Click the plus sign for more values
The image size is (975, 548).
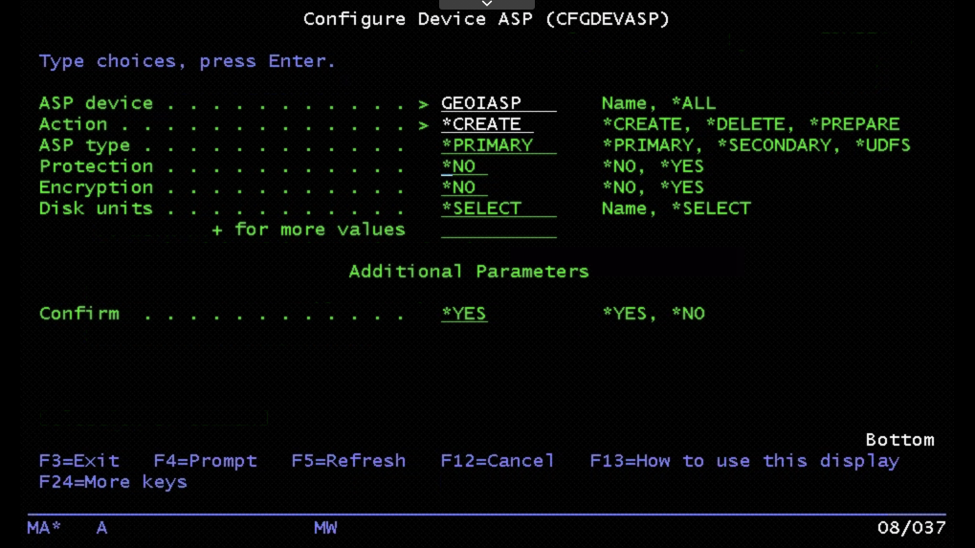pyautogui.click(x=216, y=230)
